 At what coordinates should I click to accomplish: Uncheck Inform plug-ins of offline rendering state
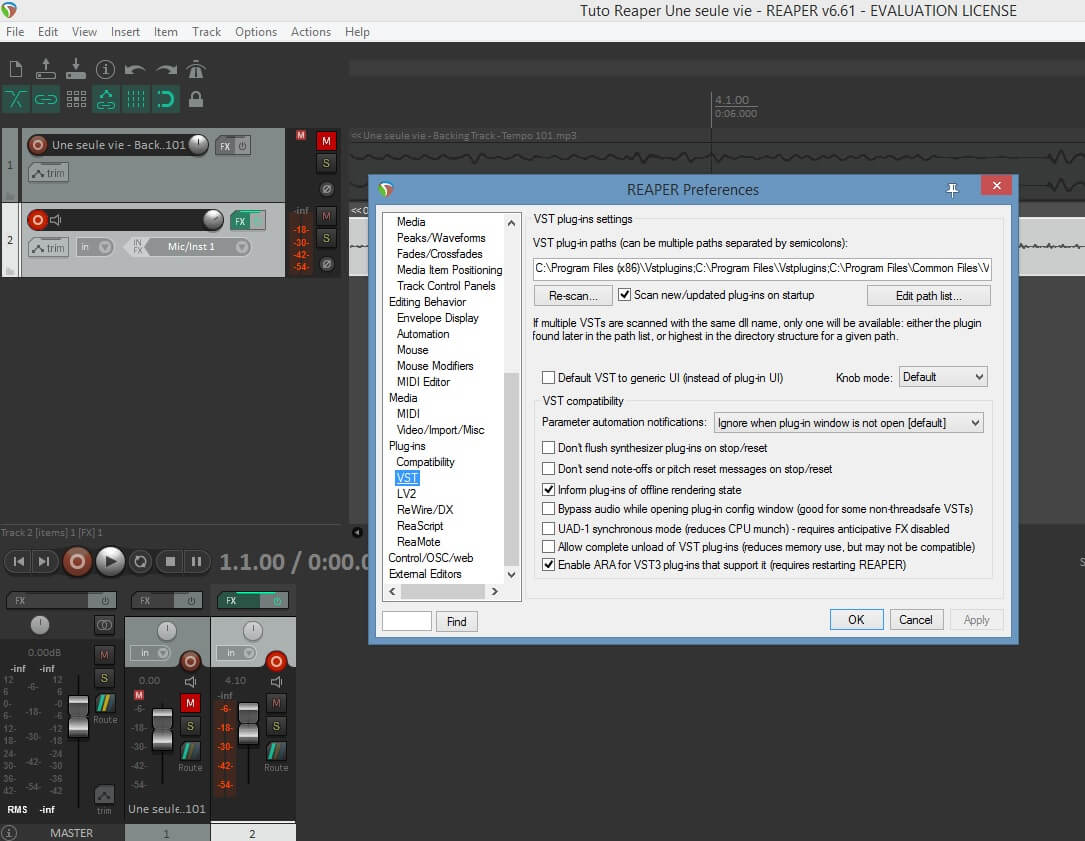click(548, 489)
